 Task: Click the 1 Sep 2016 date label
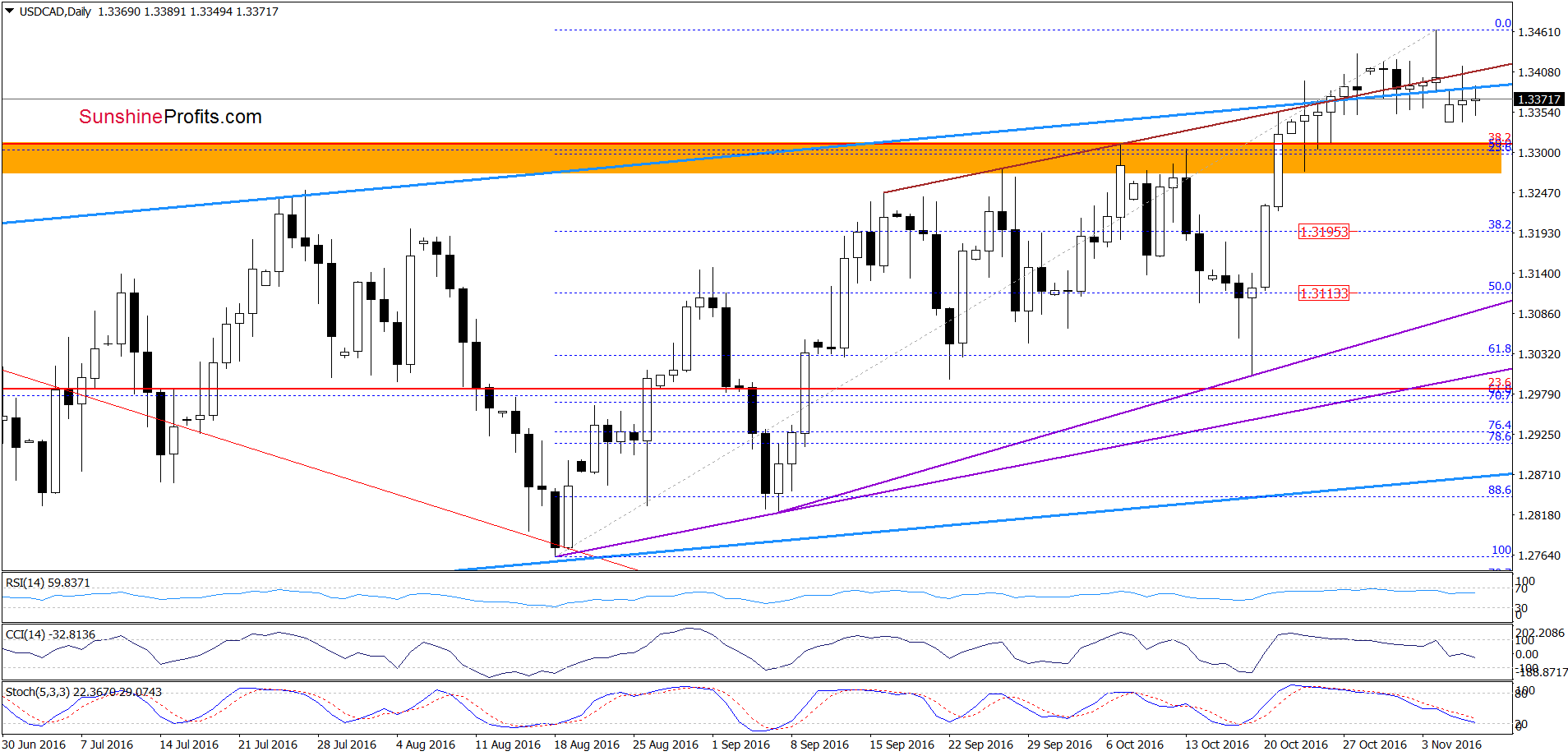coord(741,744)
